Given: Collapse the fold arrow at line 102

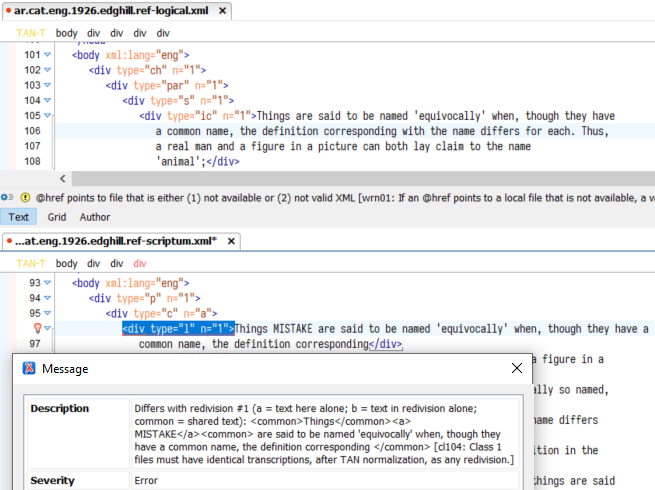Looking at the screenshot, I should (47, 70).
